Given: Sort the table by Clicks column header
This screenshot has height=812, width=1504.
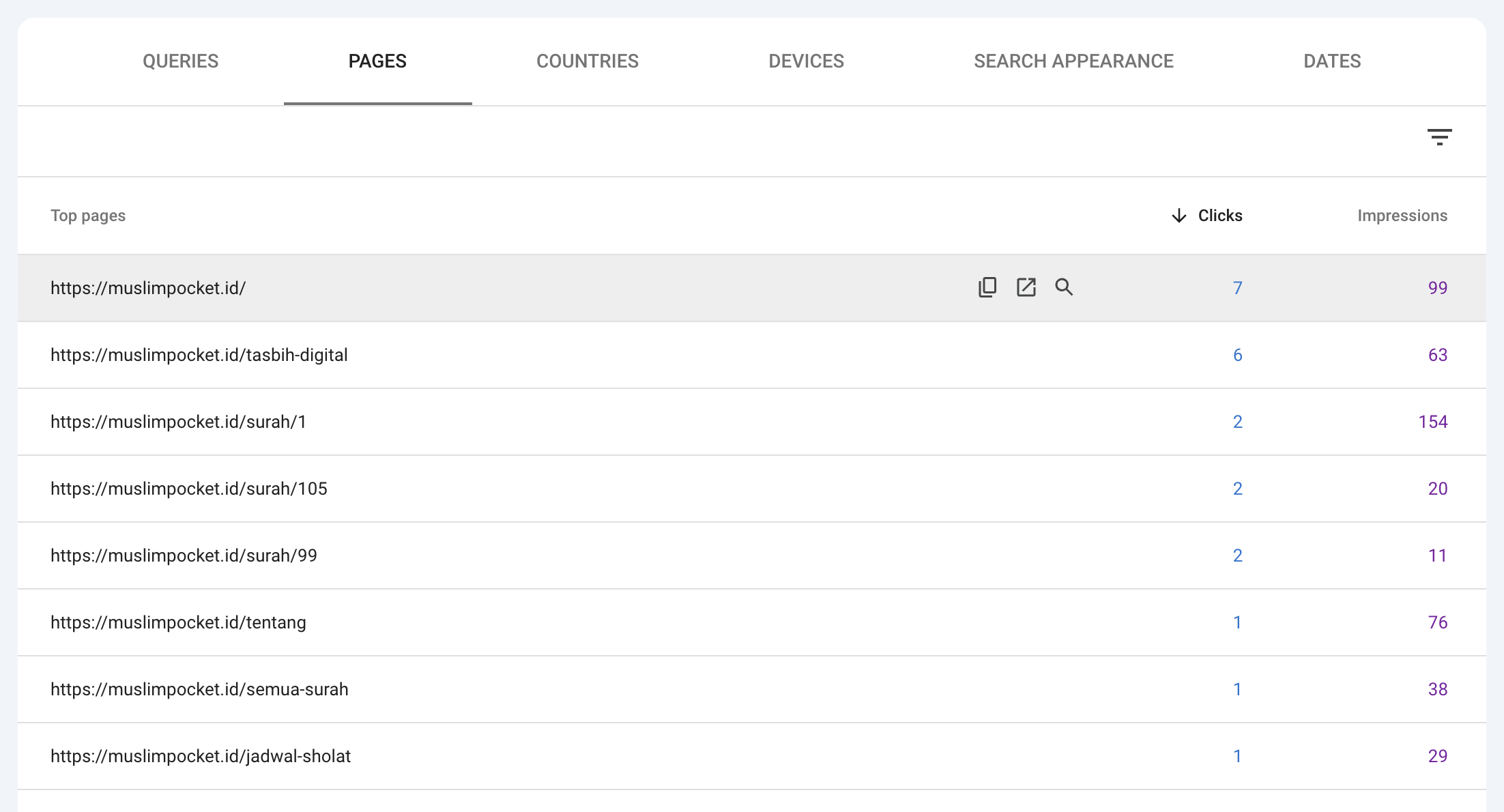Looking at the screenshot, I should 1220,216.
